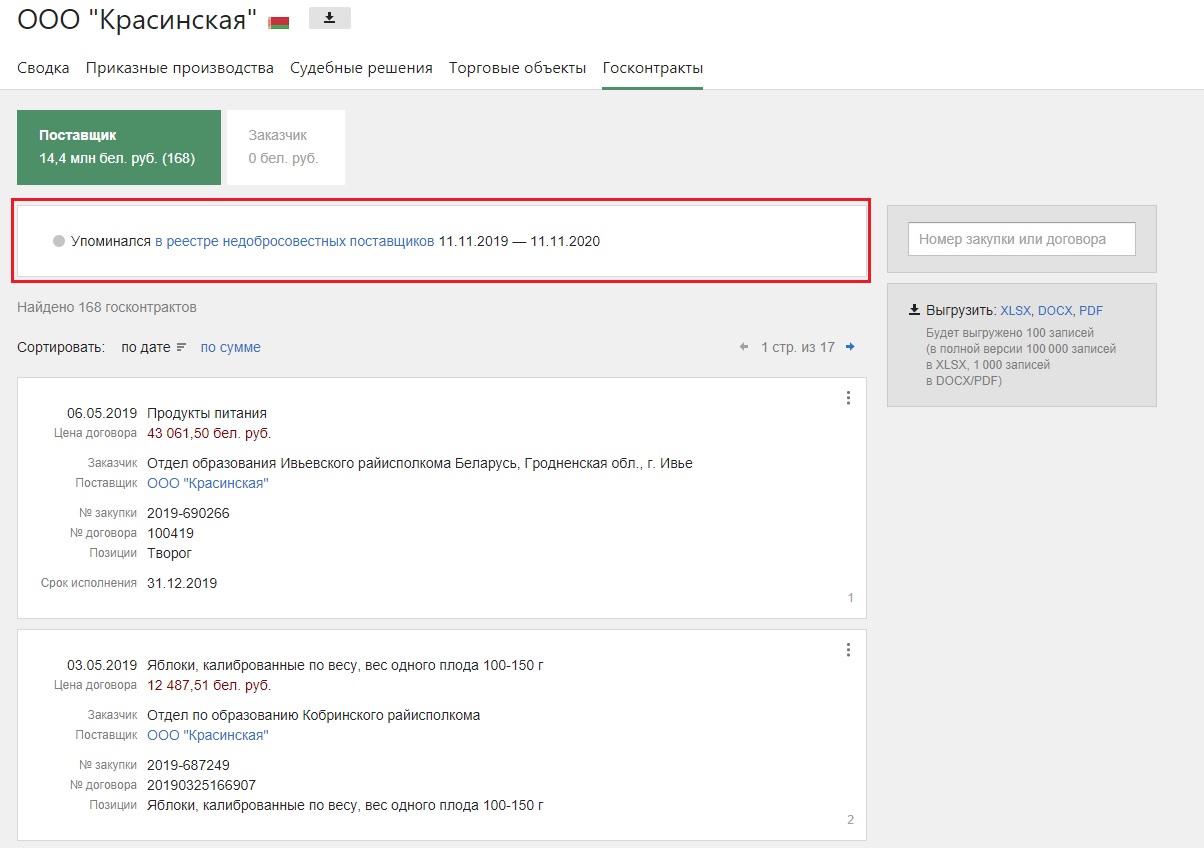Click the sort direction icon next to по дате
The image size is (1204, 848).
pos(181,347)
